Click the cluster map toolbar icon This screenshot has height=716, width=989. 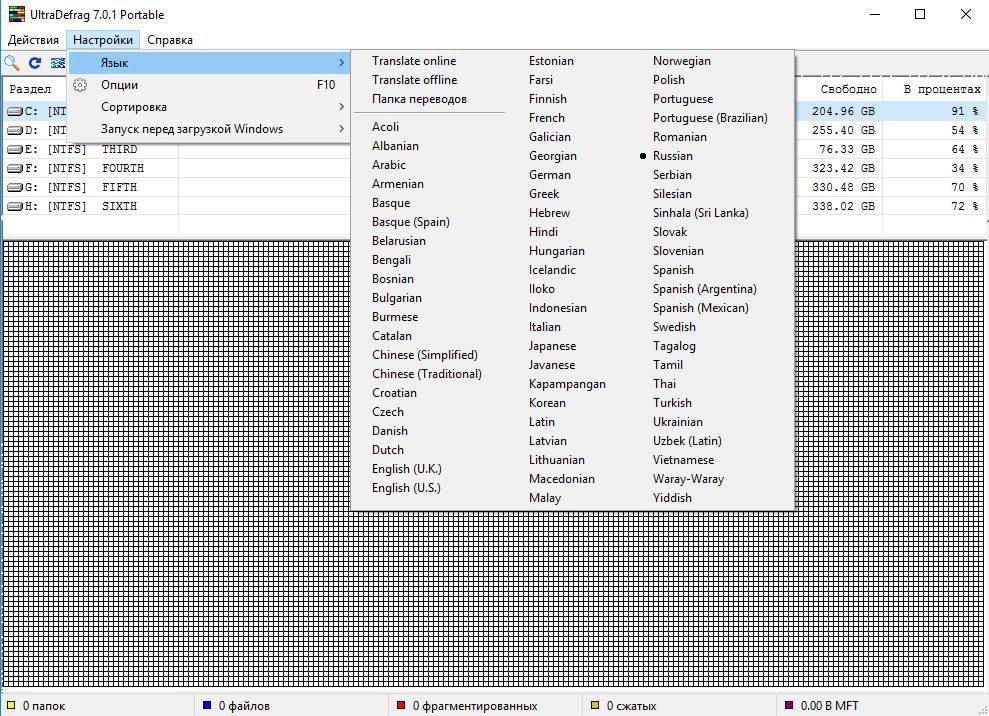pos(57,62)
